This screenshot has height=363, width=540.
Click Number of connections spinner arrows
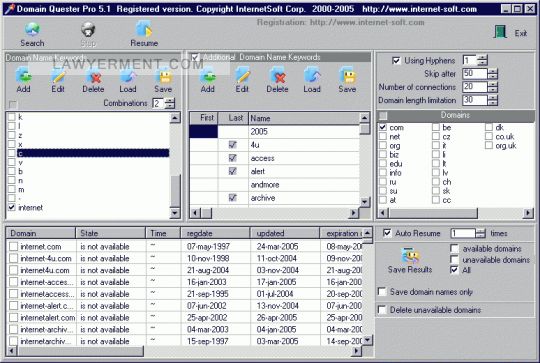(493, 87)
